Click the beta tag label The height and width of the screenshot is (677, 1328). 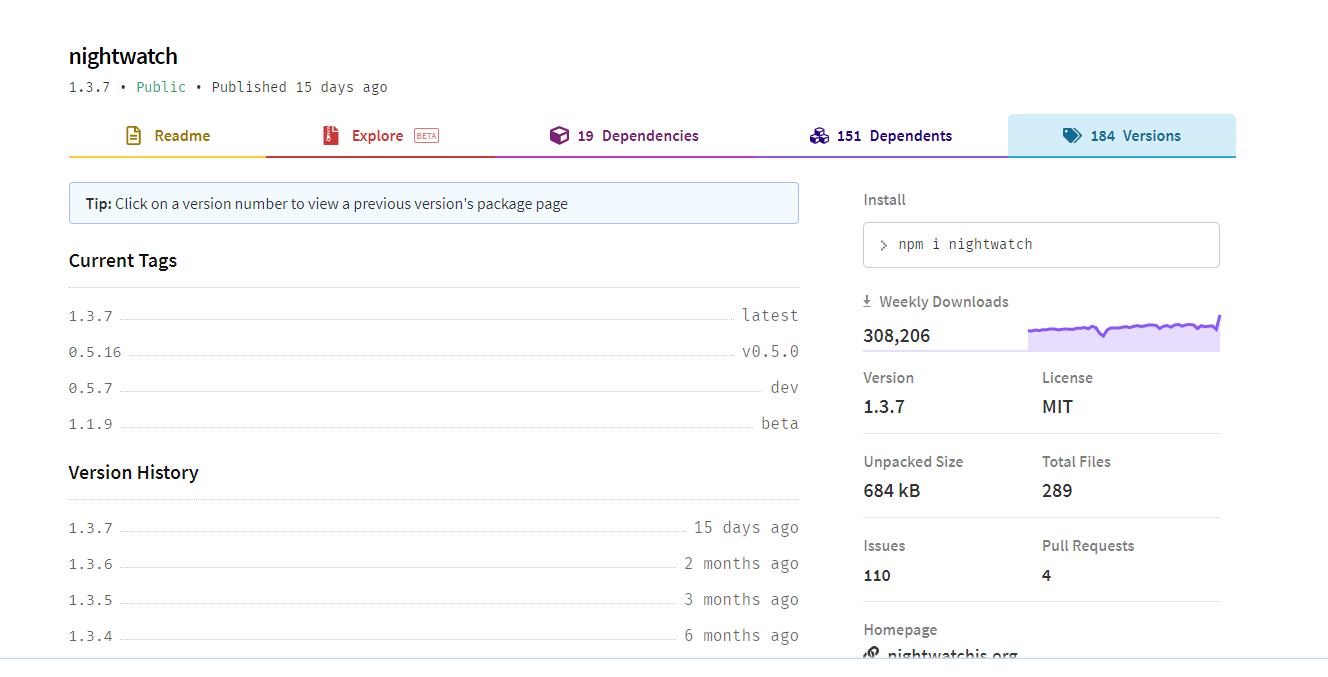point(780,423)
